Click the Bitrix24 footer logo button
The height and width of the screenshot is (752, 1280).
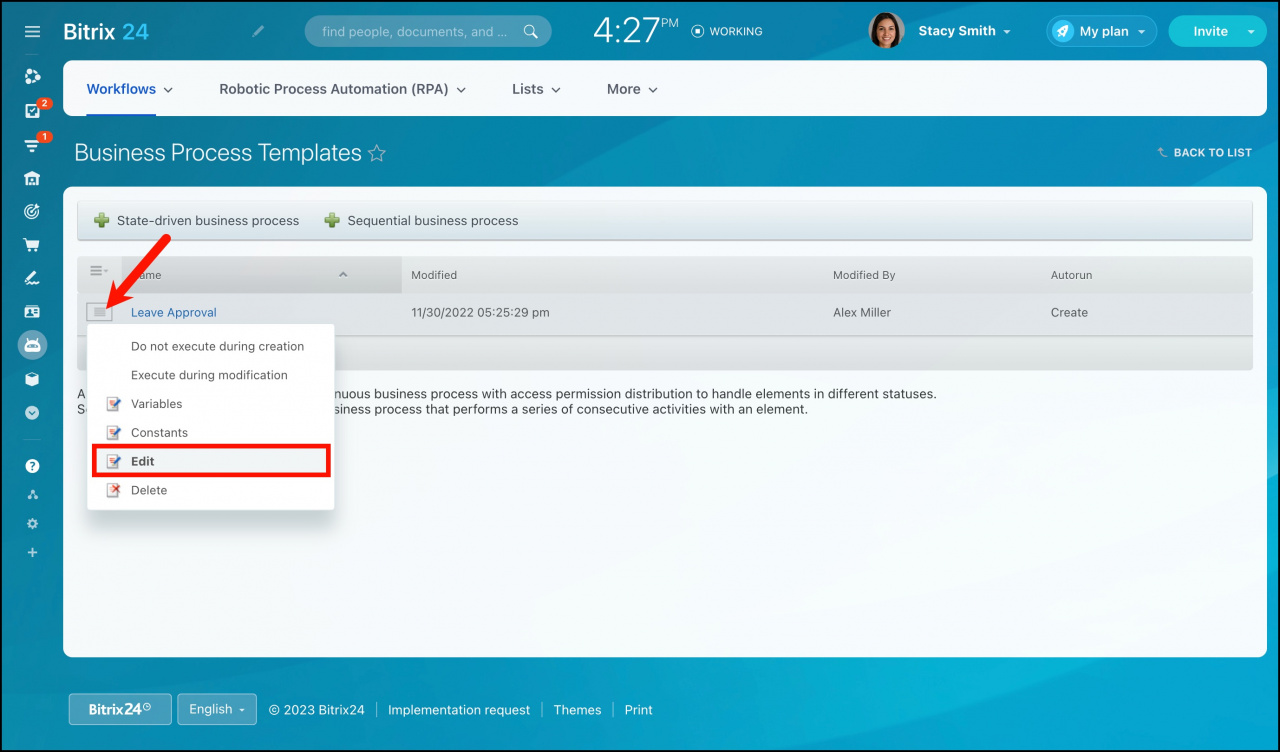(x=120, y=709)
